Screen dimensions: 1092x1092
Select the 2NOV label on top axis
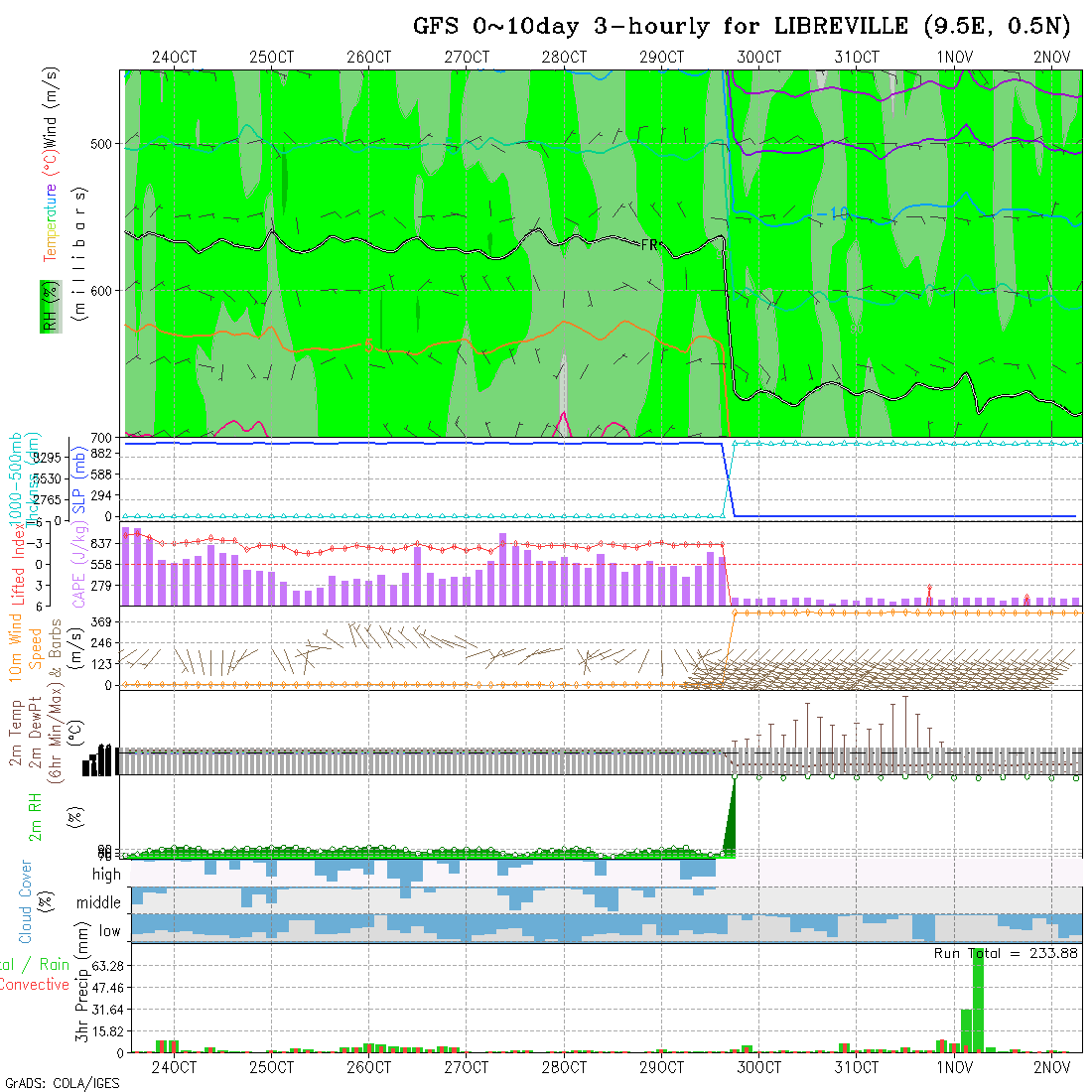[1051, 58]
